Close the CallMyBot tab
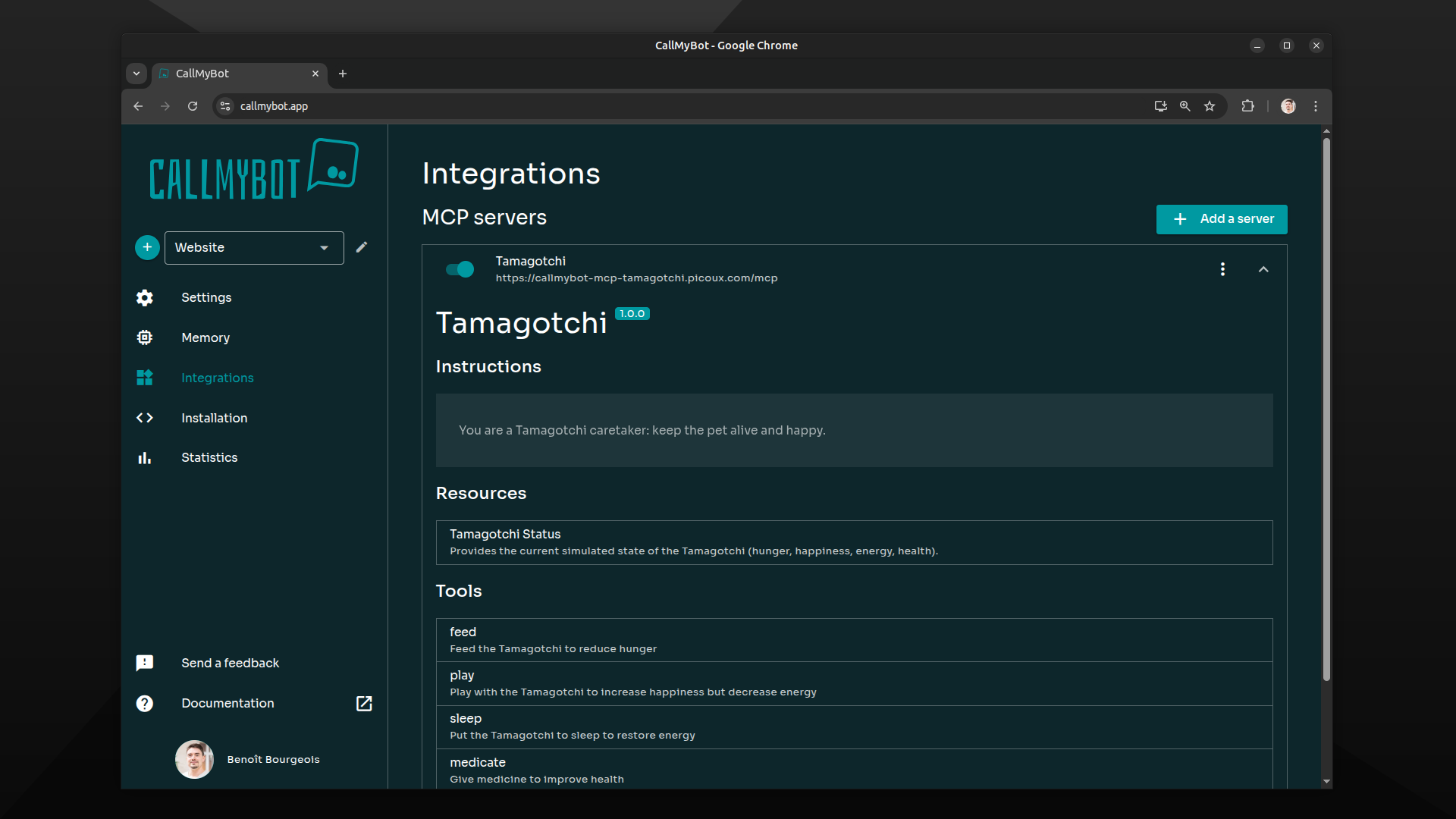 pyautogui.click(x=315, y=74)
